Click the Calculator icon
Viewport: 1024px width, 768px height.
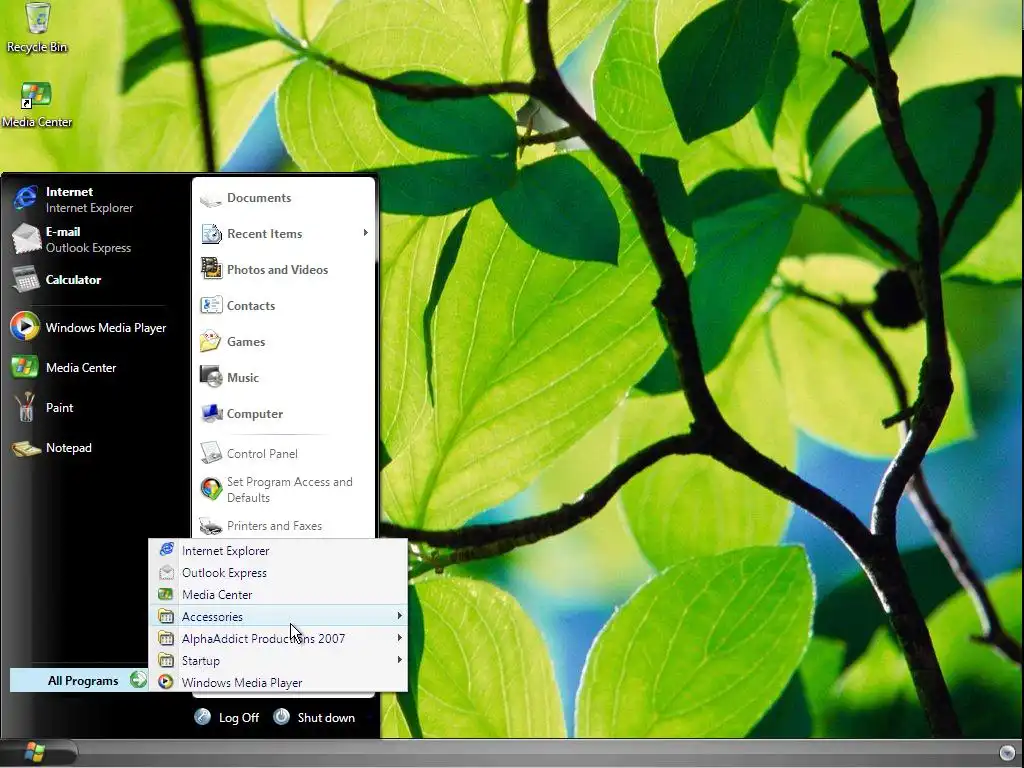[x=25, y=280]
